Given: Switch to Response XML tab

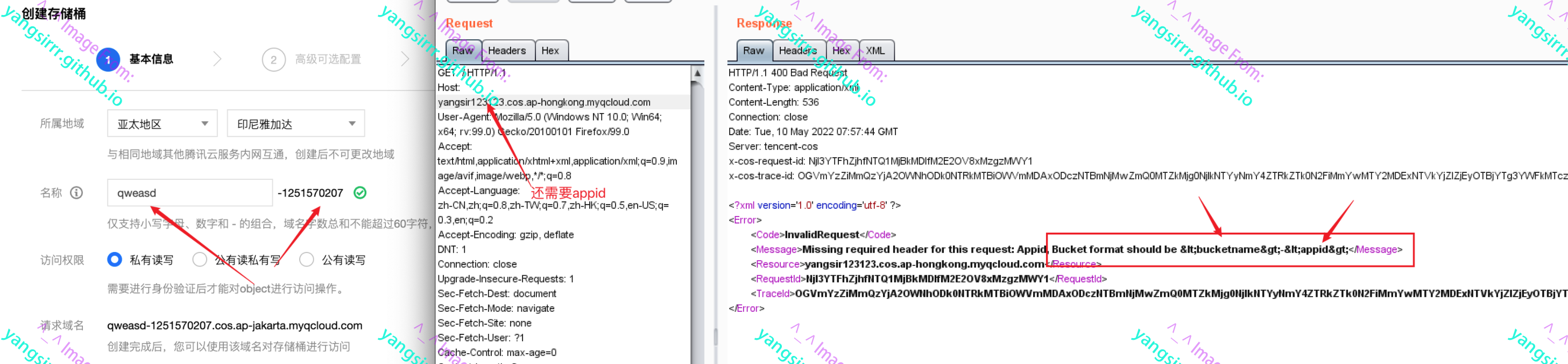Looking at the screenshot, I should pos(875,51).
